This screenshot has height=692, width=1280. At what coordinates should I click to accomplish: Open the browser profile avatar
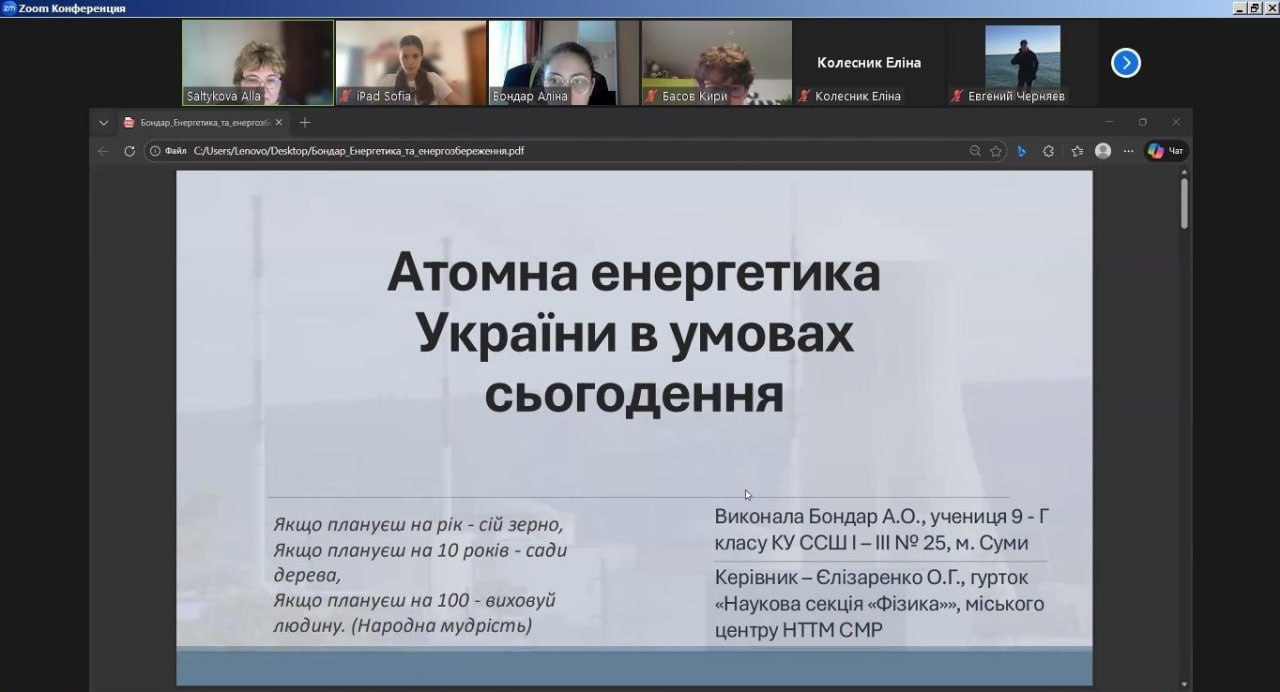[x=1103, y=151]
